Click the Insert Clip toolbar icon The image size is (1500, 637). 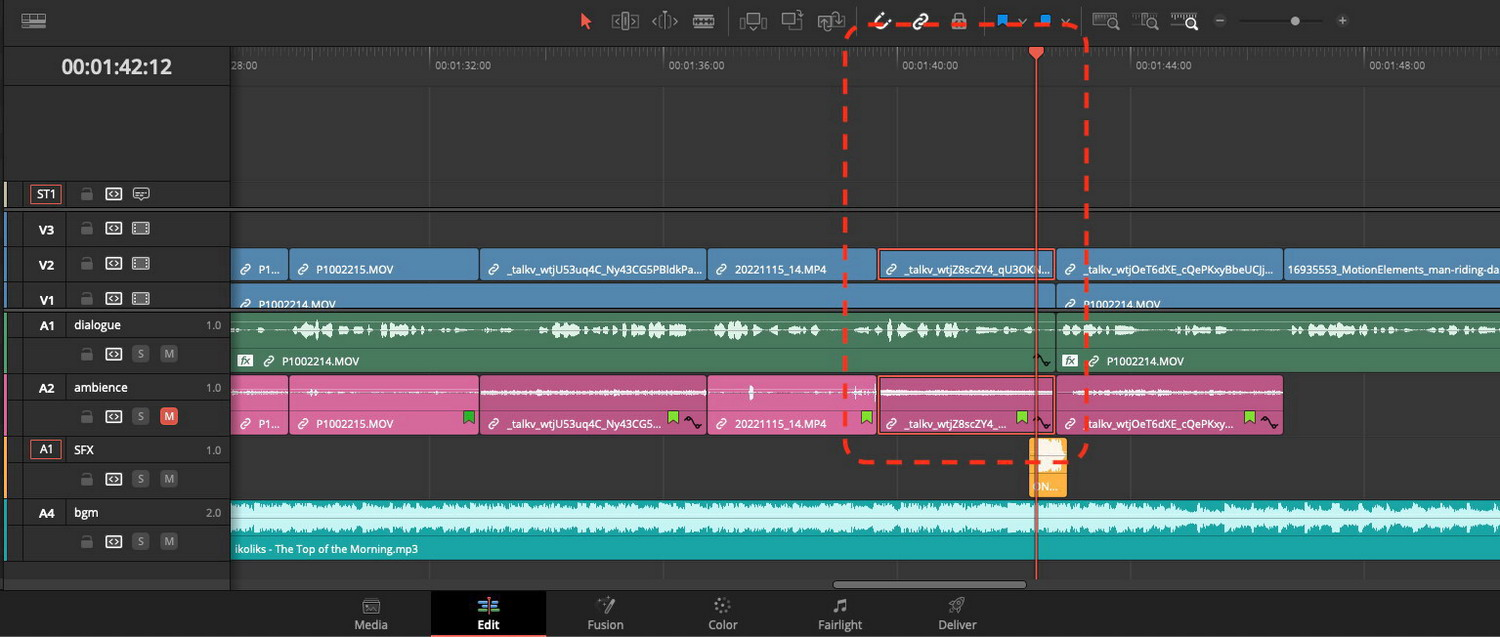pyautogui.click(x=753, y=21)
